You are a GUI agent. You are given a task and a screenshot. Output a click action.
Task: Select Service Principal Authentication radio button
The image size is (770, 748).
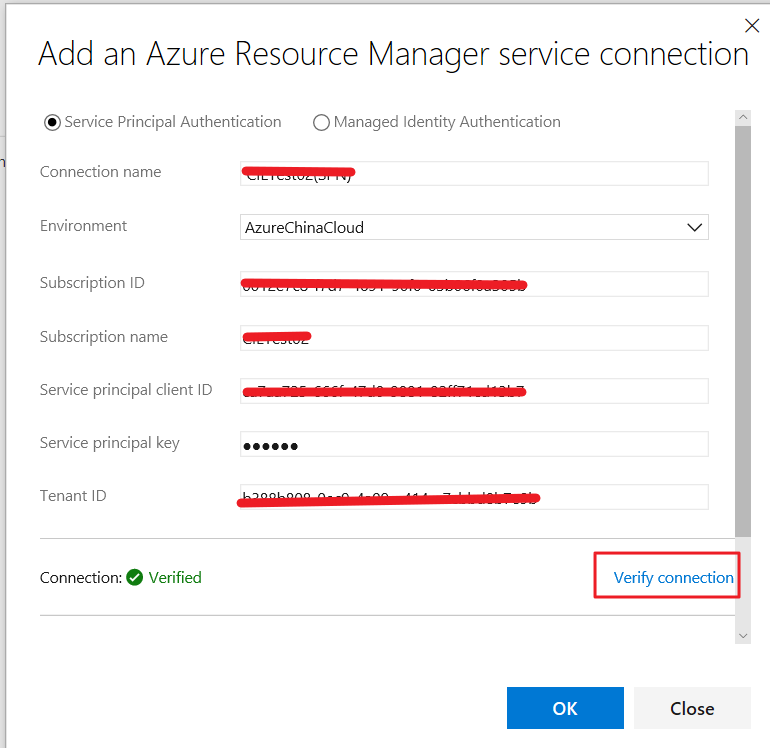tap(52, 122)
